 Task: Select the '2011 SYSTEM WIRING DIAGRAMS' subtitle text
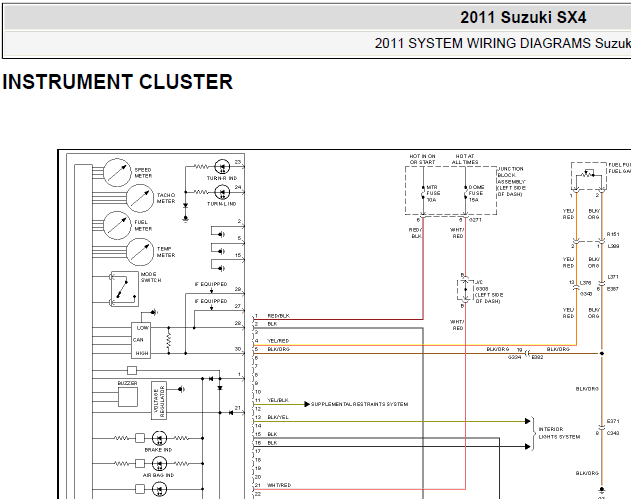pyautogui.click(x=483, y=43)
